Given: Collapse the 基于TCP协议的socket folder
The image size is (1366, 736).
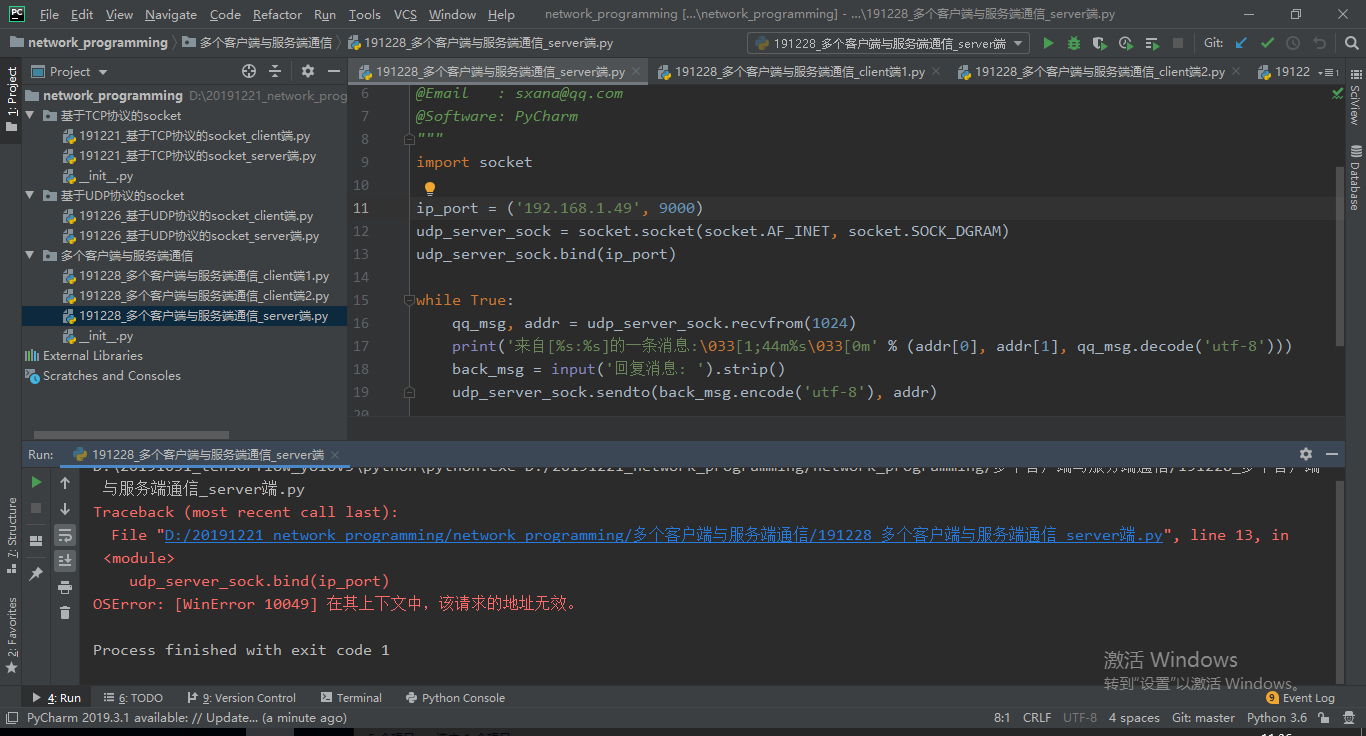Looking at the screenshot, I should coord(29,115).
